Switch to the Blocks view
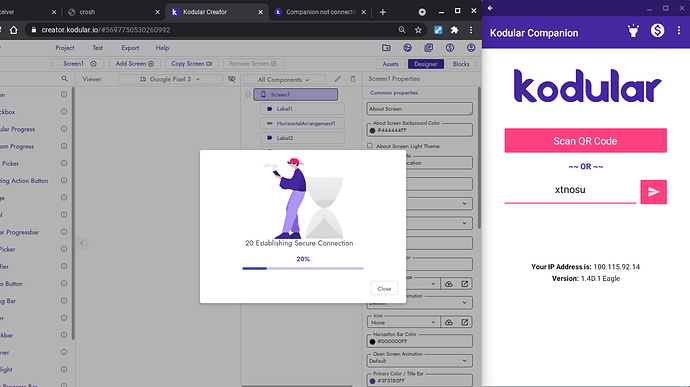 coord(461,64)
